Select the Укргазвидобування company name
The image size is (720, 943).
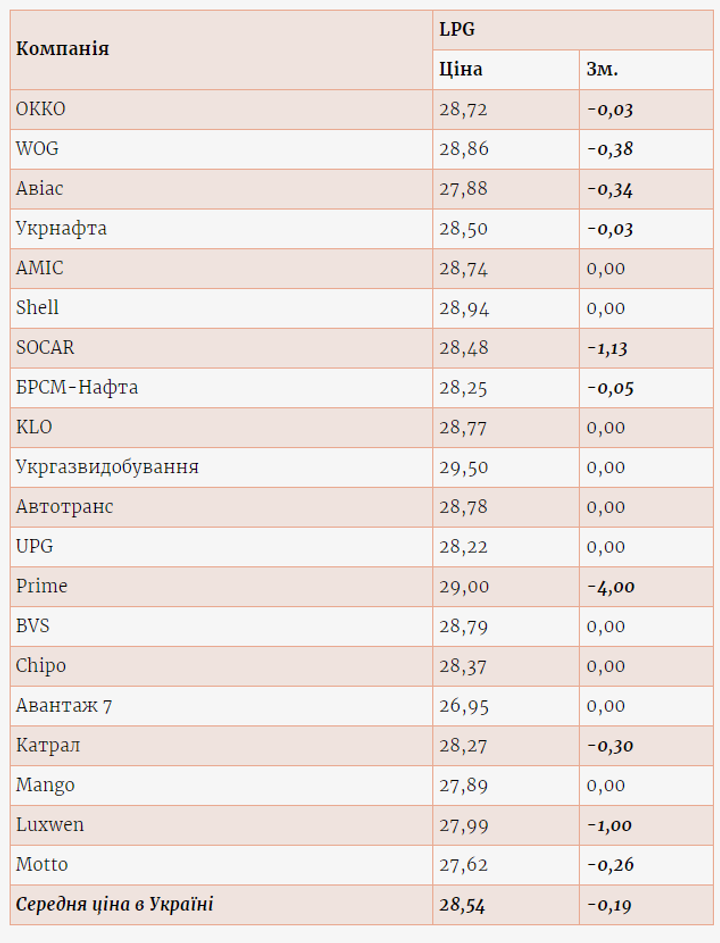tap(107, 467)
